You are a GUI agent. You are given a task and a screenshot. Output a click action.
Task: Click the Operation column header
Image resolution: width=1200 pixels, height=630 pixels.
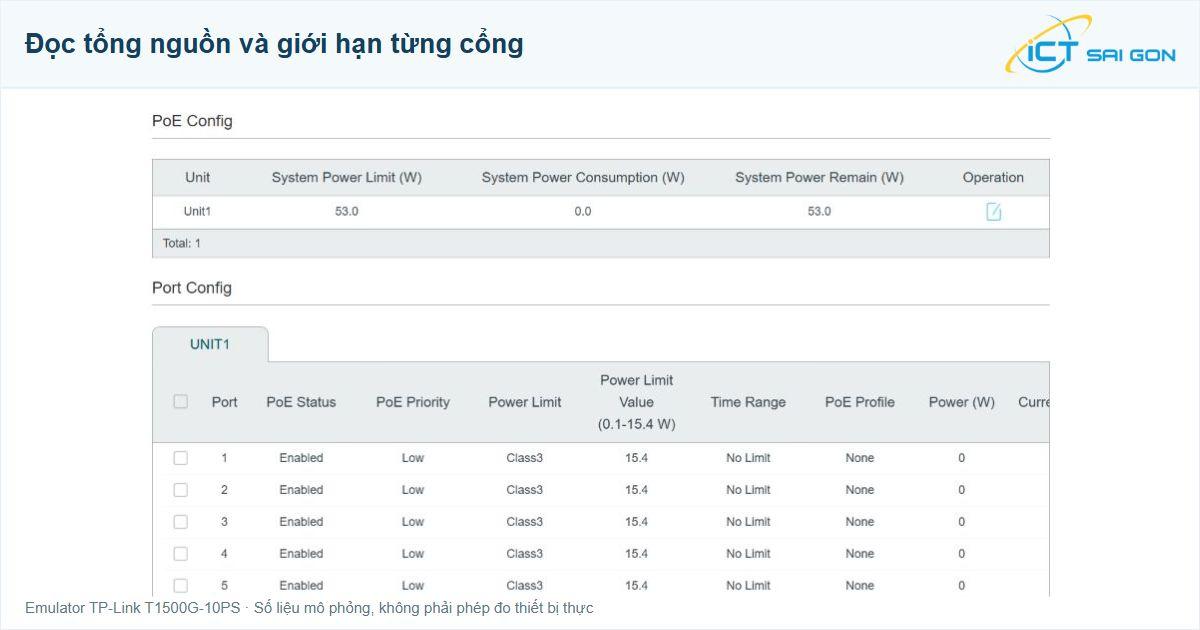993,178
